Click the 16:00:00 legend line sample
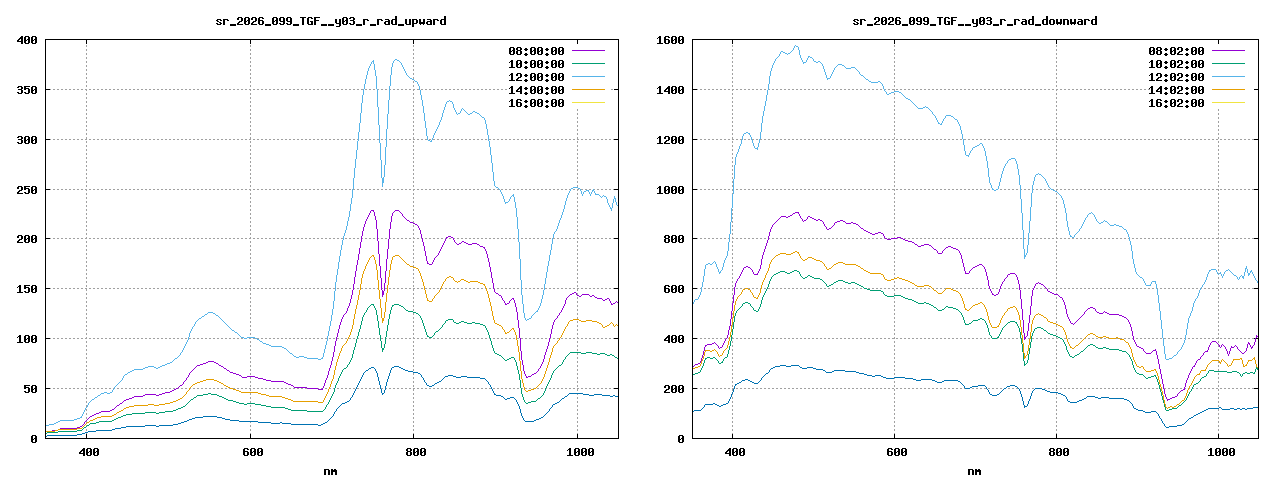This screenshot has width=1280, height=480. pos(588,103)
